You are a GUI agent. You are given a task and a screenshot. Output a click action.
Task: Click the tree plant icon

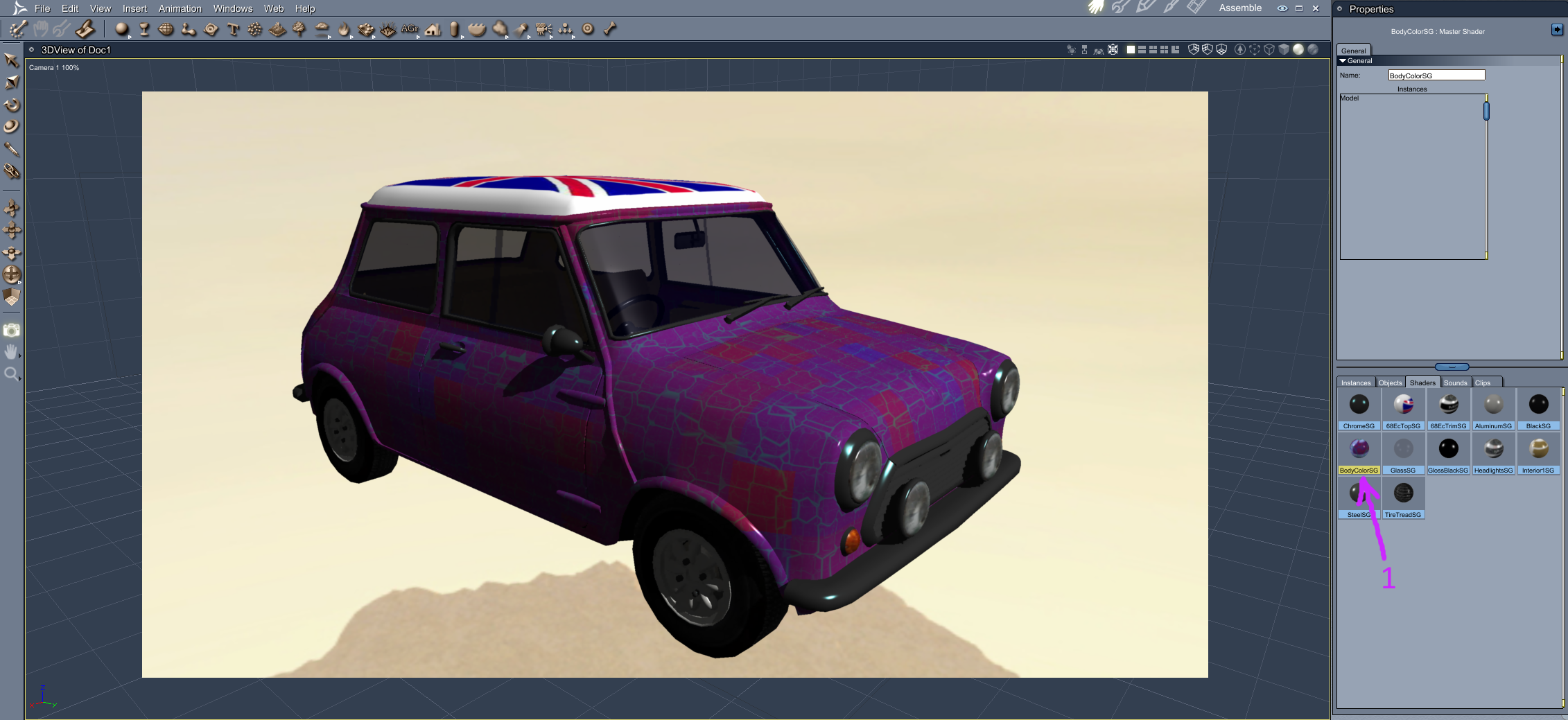(299, 29)
